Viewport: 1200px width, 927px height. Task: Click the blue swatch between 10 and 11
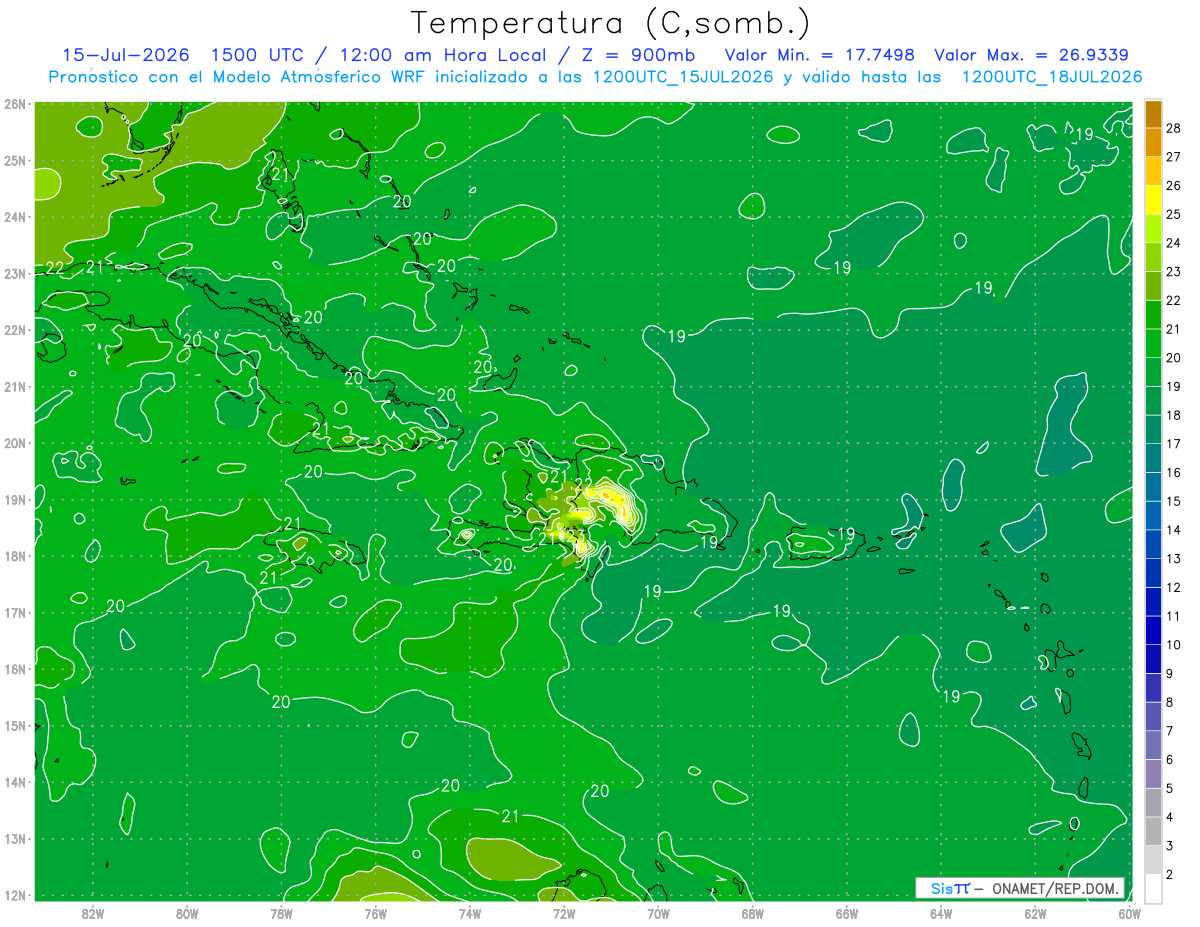coord(1153,632)
